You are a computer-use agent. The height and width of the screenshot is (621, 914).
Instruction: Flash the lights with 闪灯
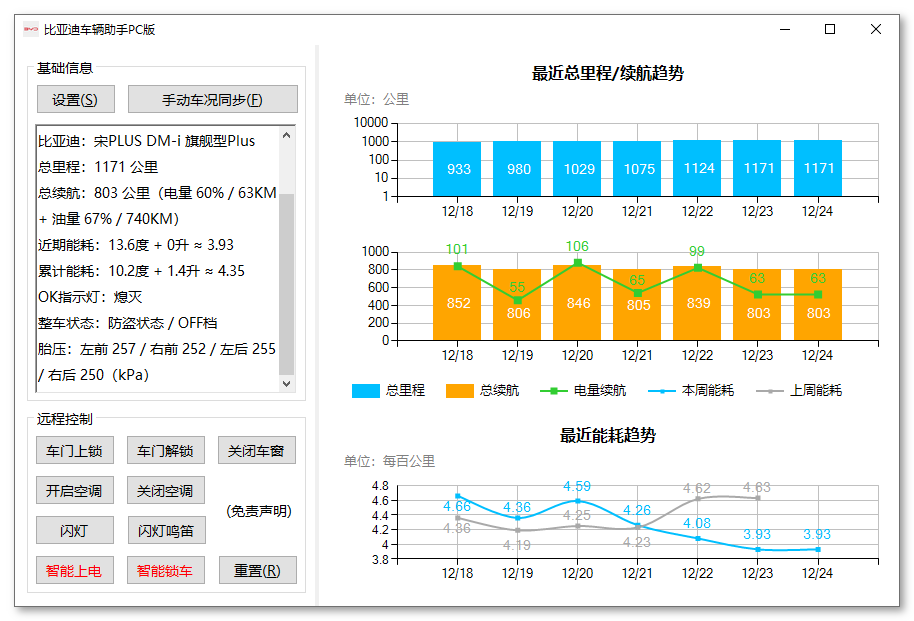point(73,530)
